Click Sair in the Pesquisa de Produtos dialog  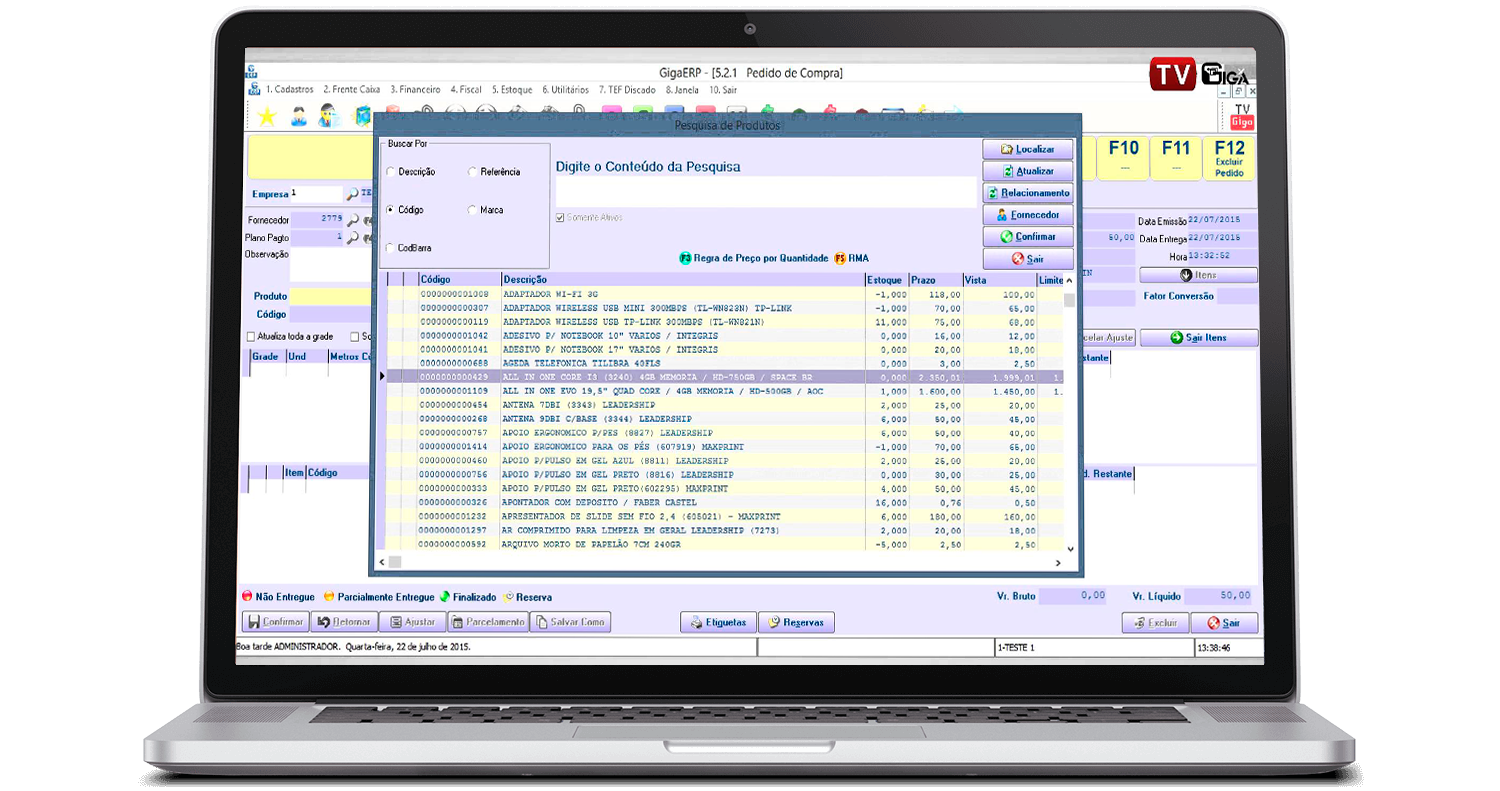[x=1028, y=259]
